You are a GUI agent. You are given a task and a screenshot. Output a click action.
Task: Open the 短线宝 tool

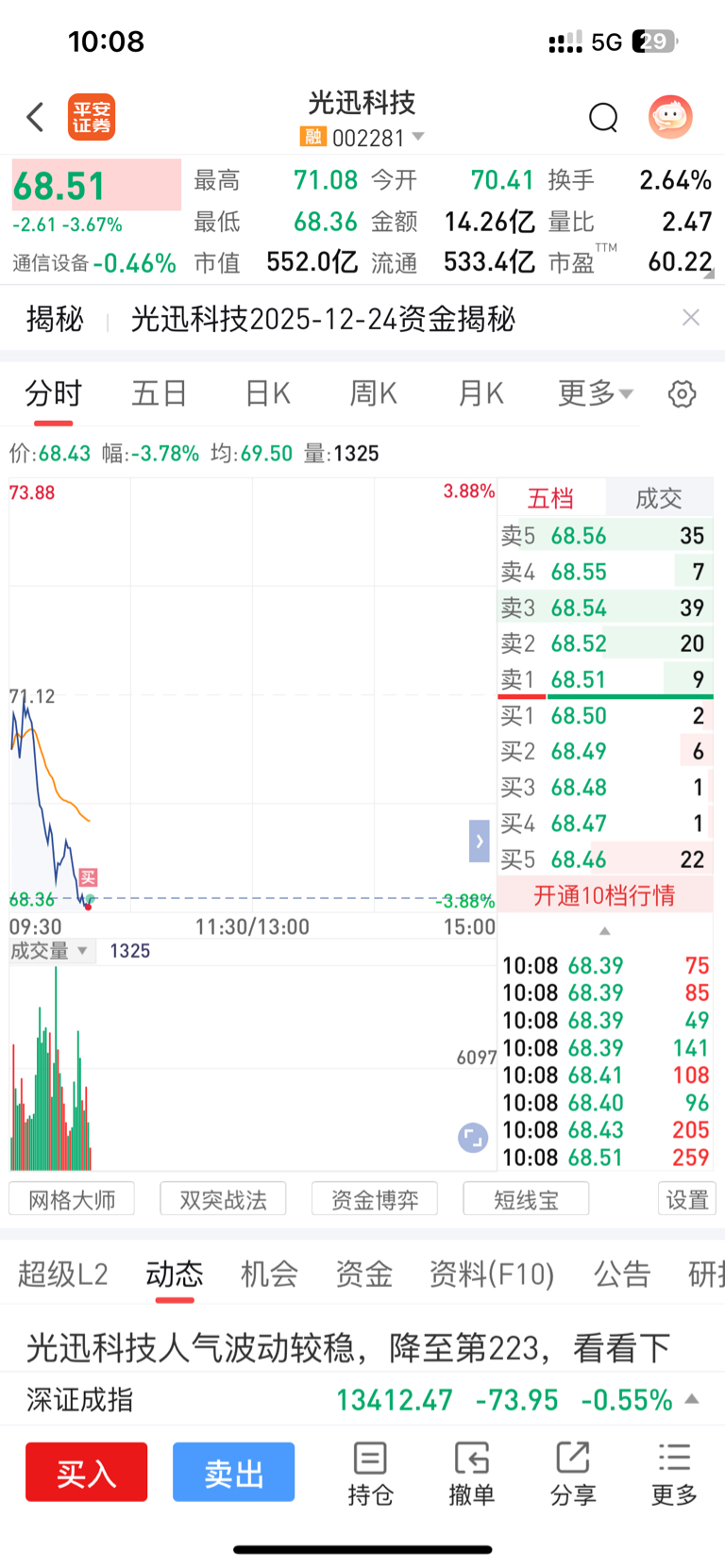tap(526, 1199)
